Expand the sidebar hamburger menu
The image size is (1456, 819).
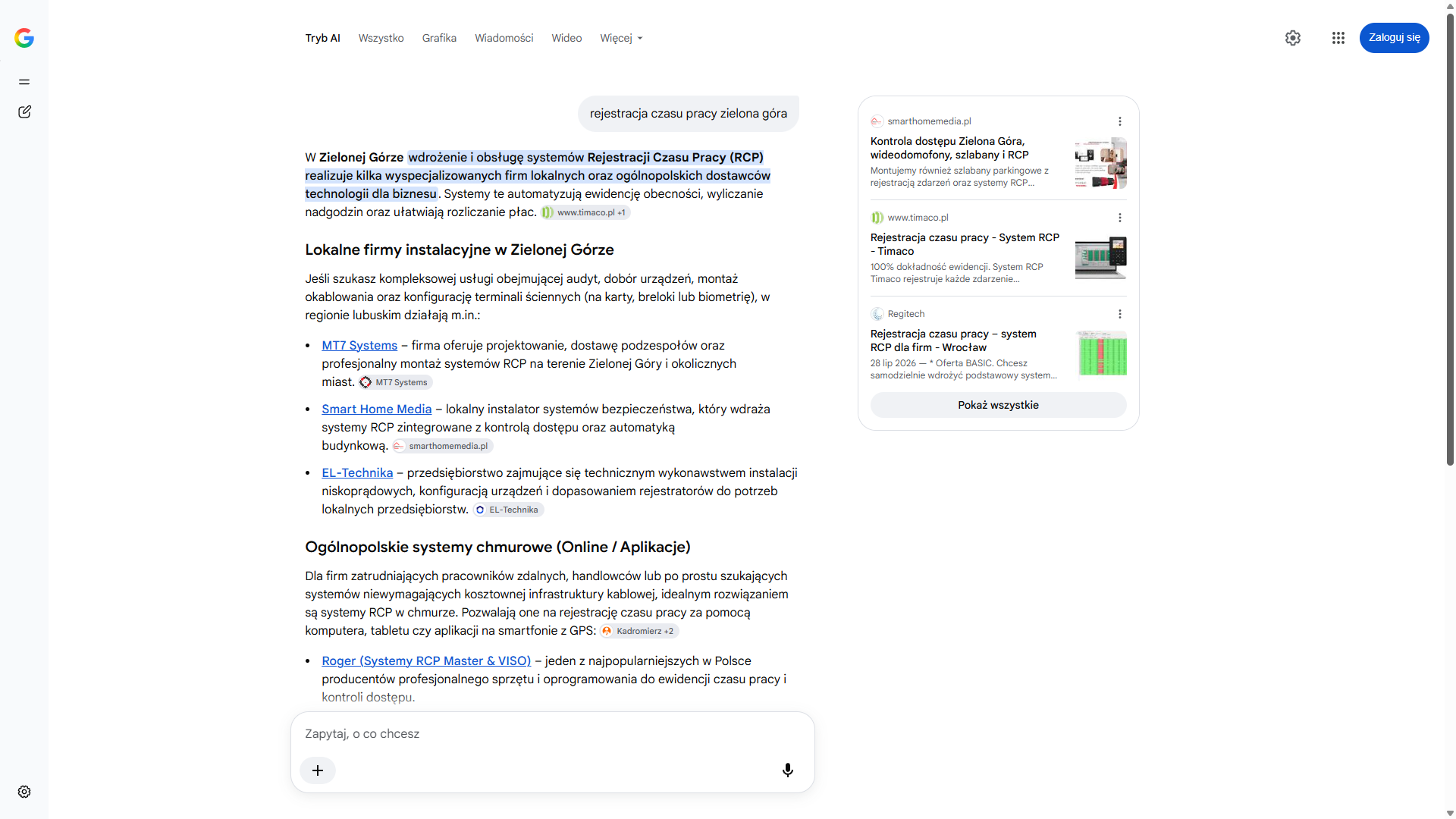[24, 82]
